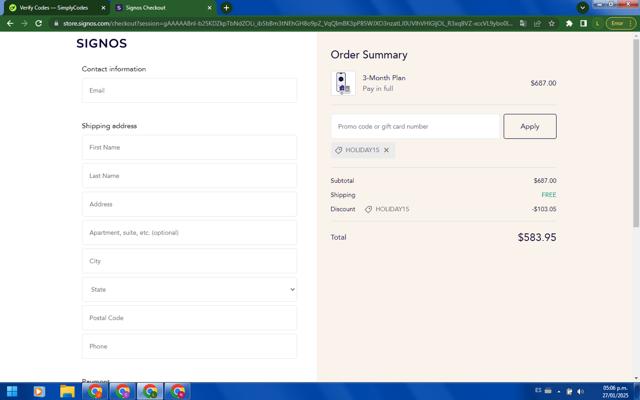640x400 pixels.
Task: Click the page vertical scrollbar
Action: (636, 133)
